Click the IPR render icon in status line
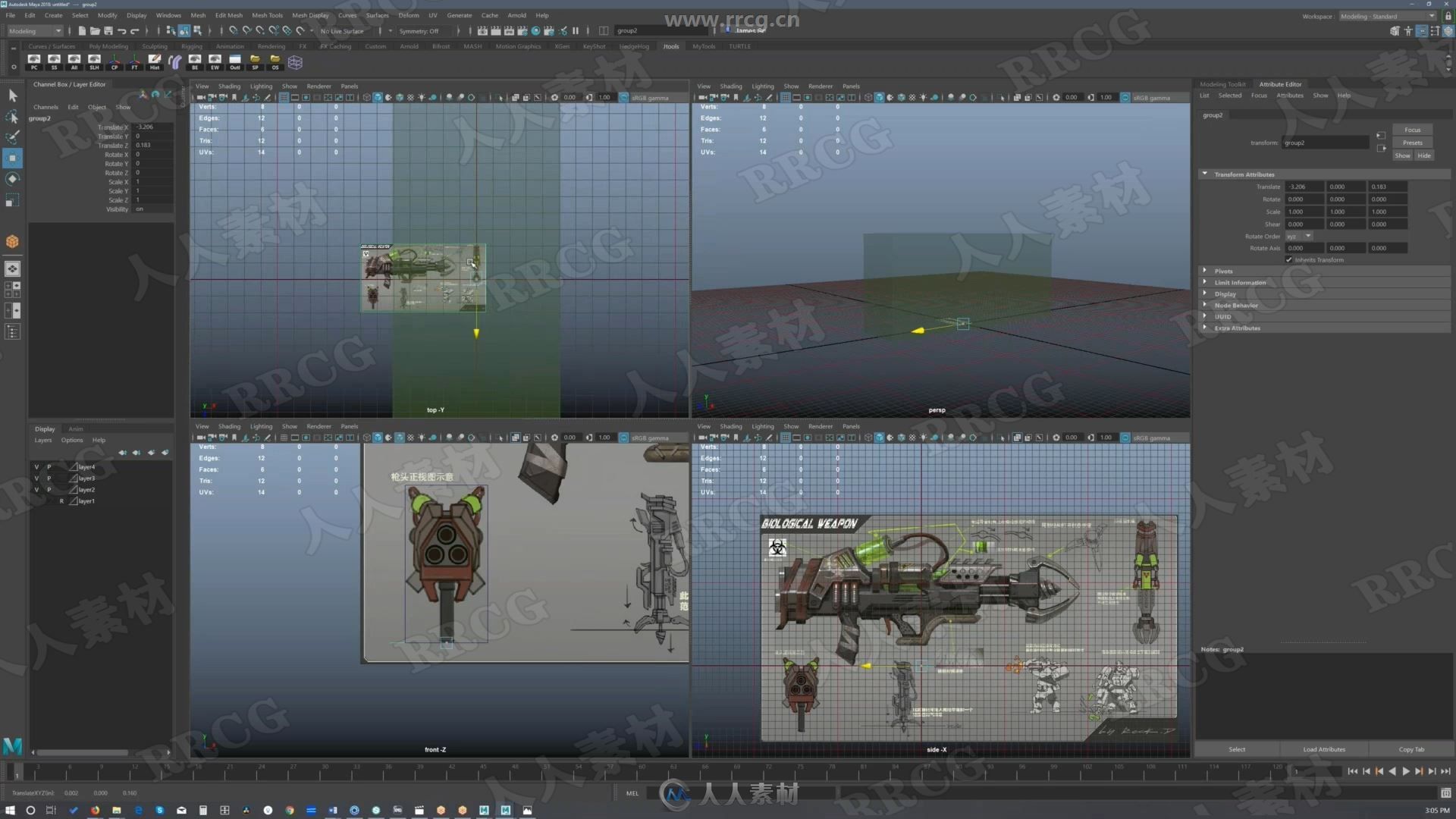Viewport: 1456px width, 819px height. click(x=509, y=31)
